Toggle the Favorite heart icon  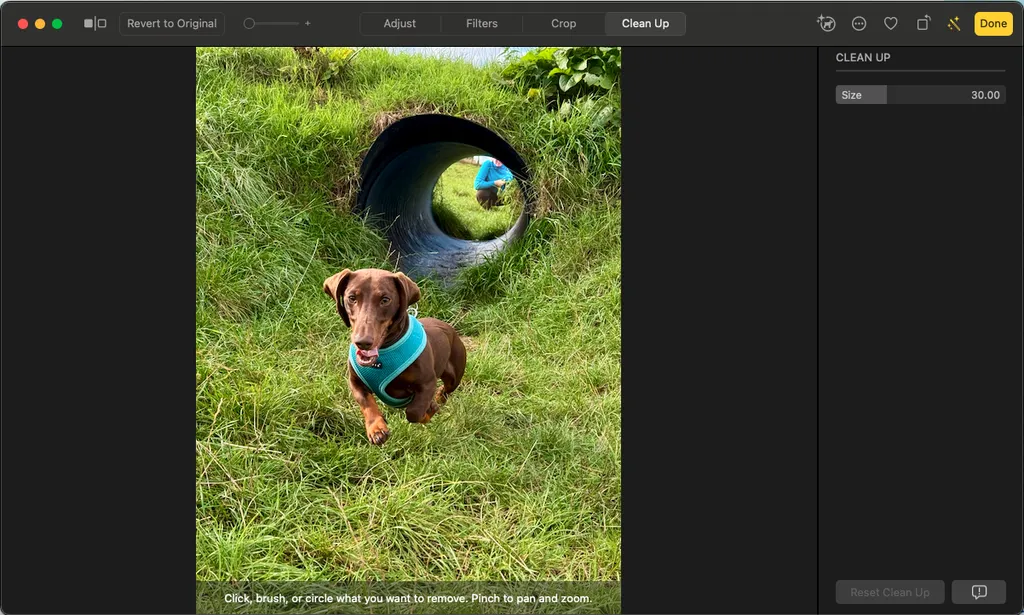890,23
